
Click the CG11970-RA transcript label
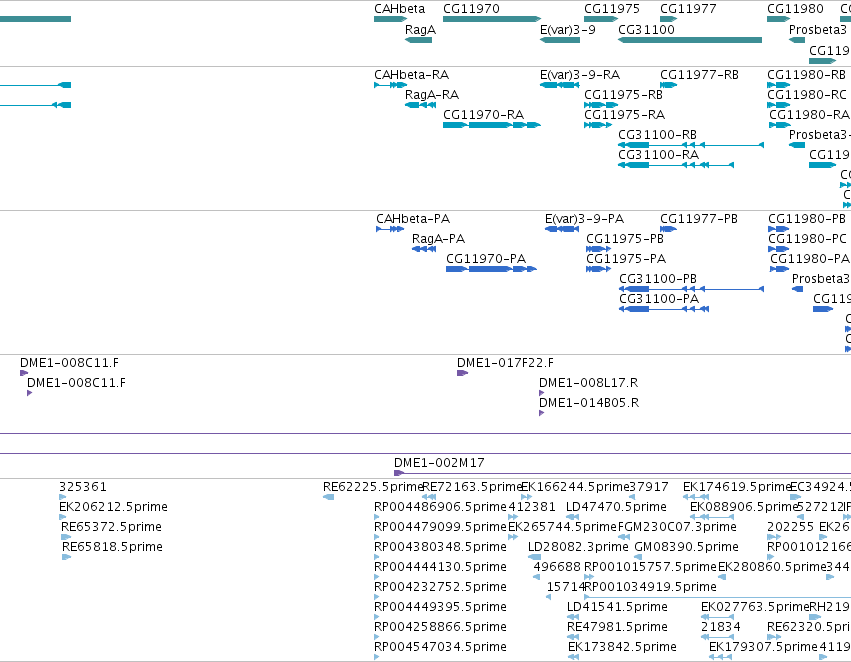tap(484, 115)
